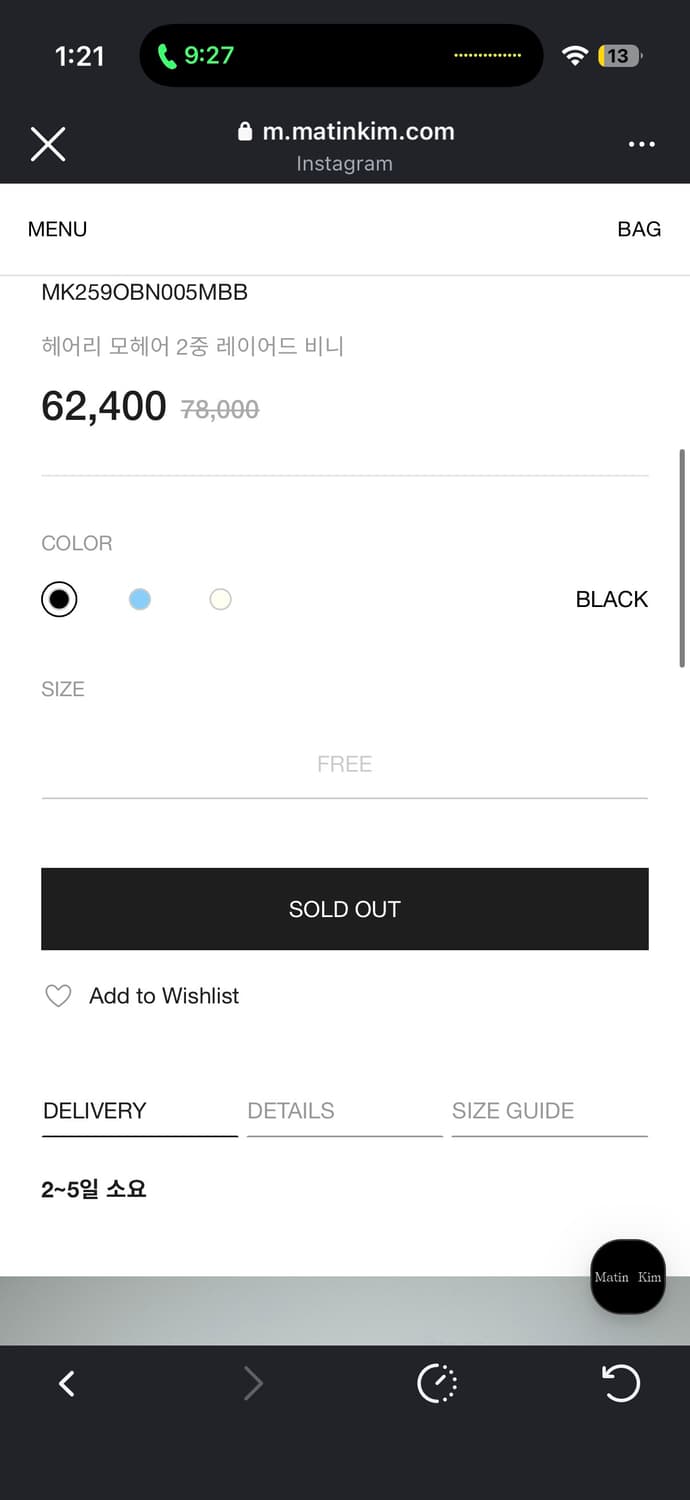Select the DELIVERY tab

point(95,1111)
